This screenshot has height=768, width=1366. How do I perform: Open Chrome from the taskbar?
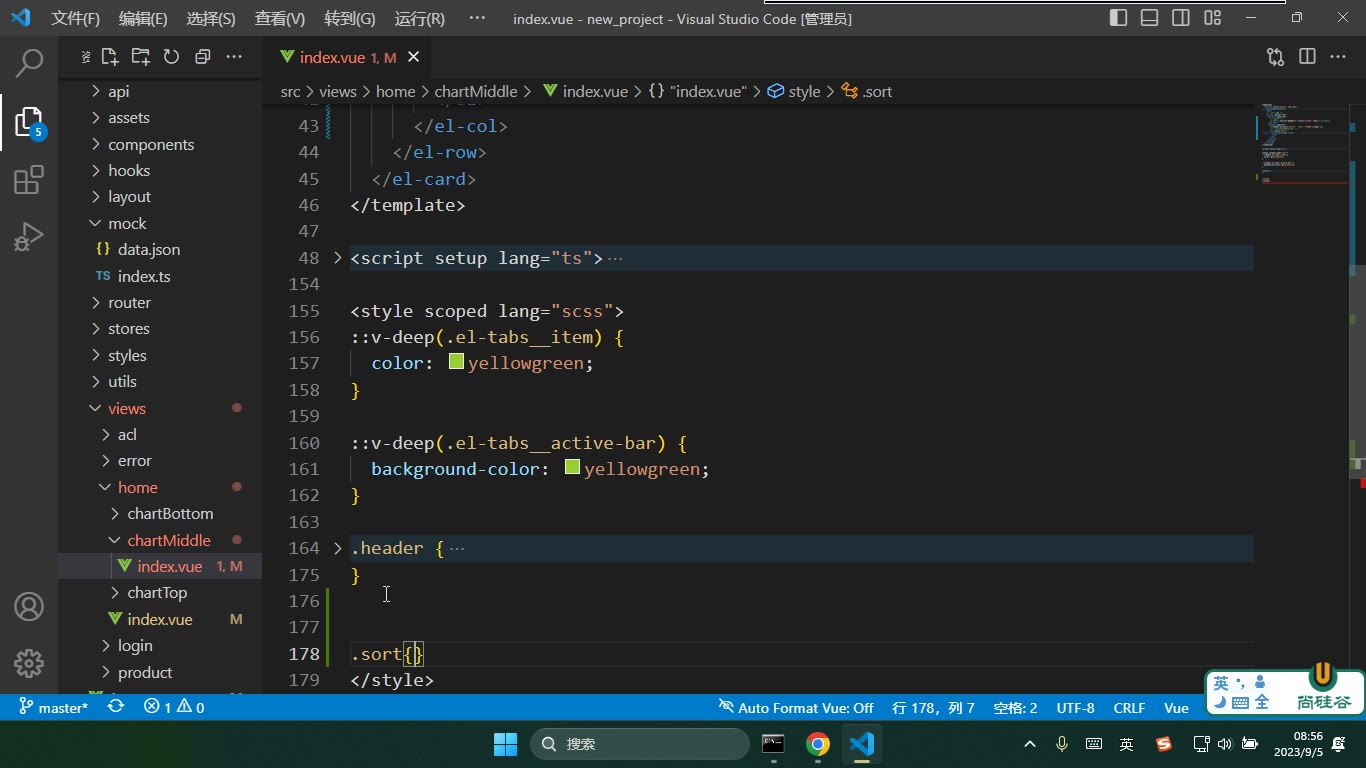coord(818,744)
